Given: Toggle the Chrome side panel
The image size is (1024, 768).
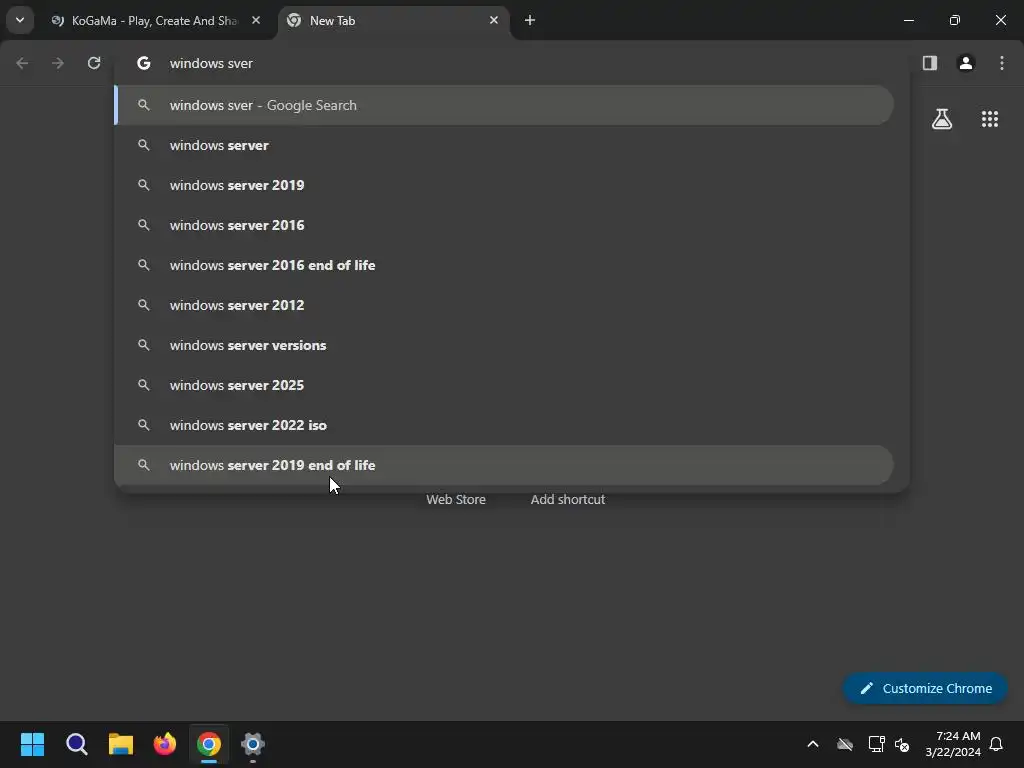Looking at the screenshot, I should coord(930,63).
